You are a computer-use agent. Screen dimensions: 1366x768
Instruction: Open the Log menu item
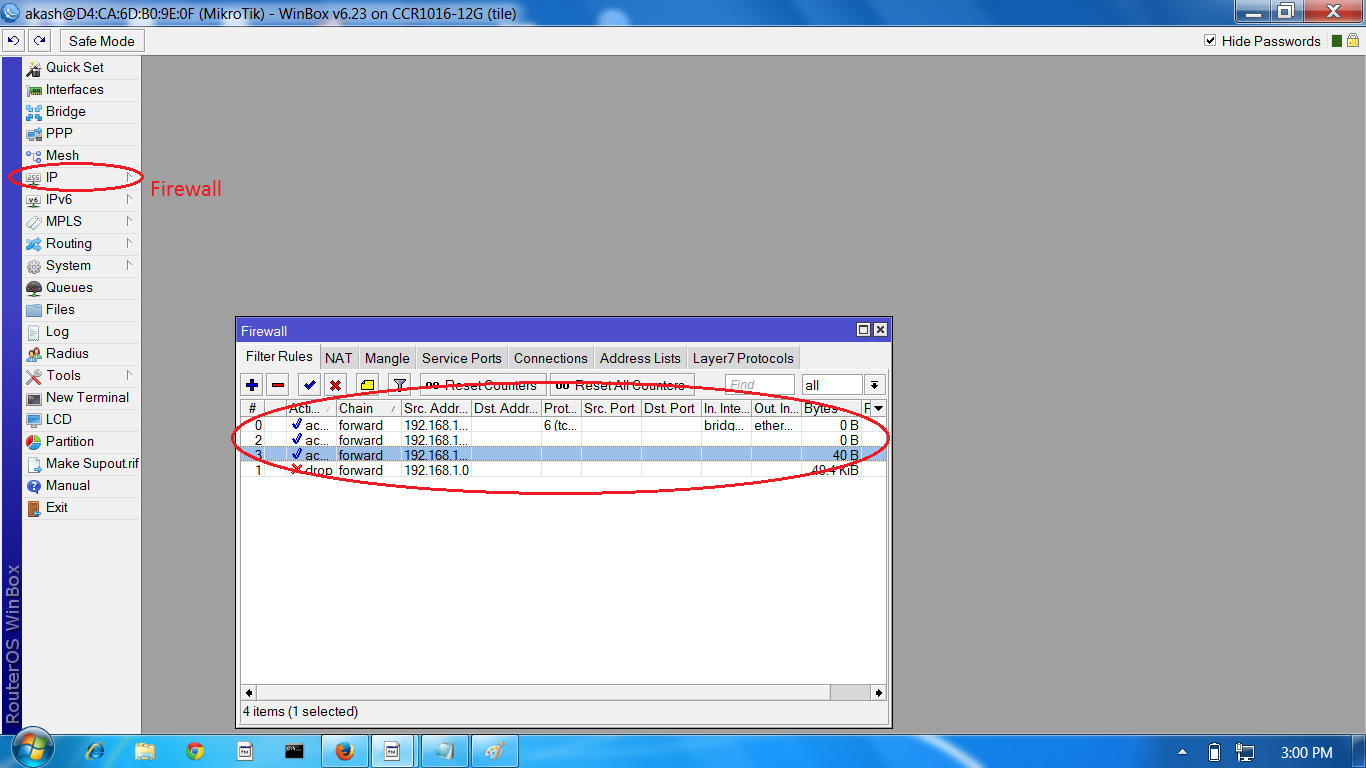[x=57, y=331]
